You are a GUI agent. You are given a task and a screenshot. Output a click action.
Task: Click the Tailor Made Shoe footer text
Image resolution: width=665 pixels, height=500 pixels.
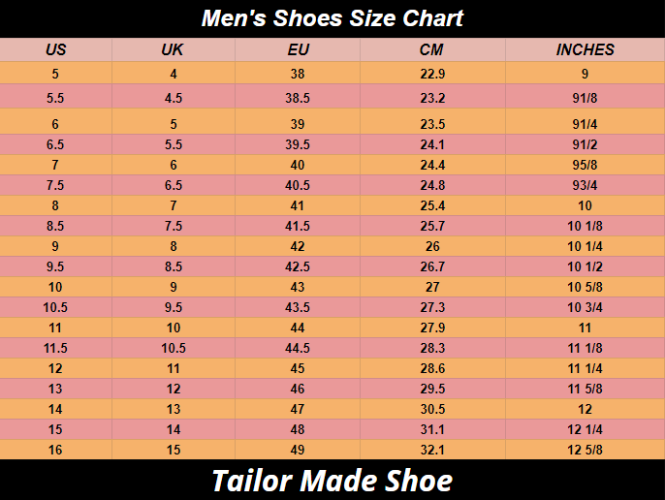click(332, 480)
